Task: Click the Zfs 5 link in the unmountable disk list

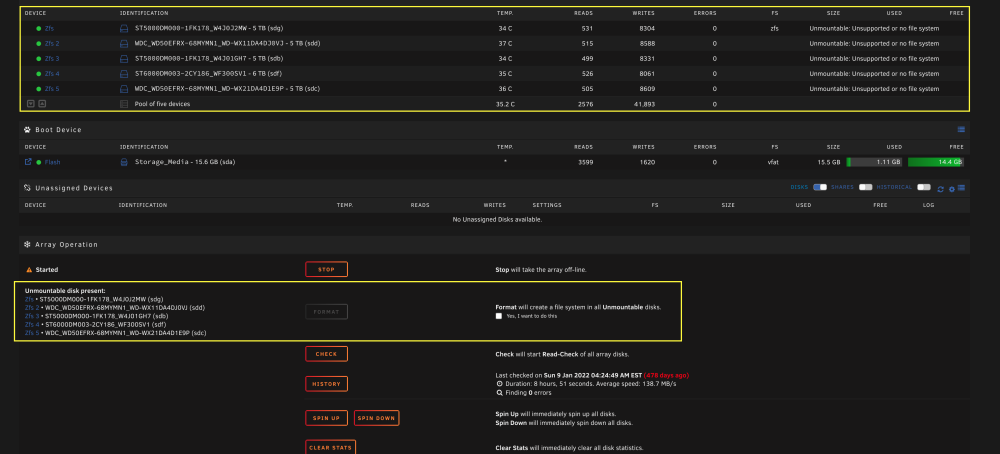Action: coord(32,333)
